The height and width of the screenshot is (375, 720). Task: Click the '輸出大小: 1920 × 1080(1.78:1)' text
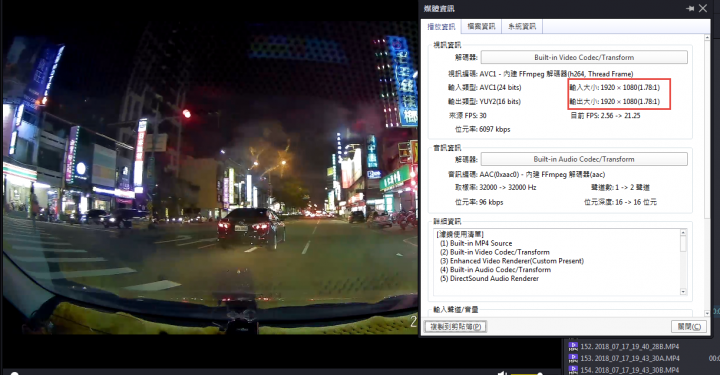tap(615, 101)
